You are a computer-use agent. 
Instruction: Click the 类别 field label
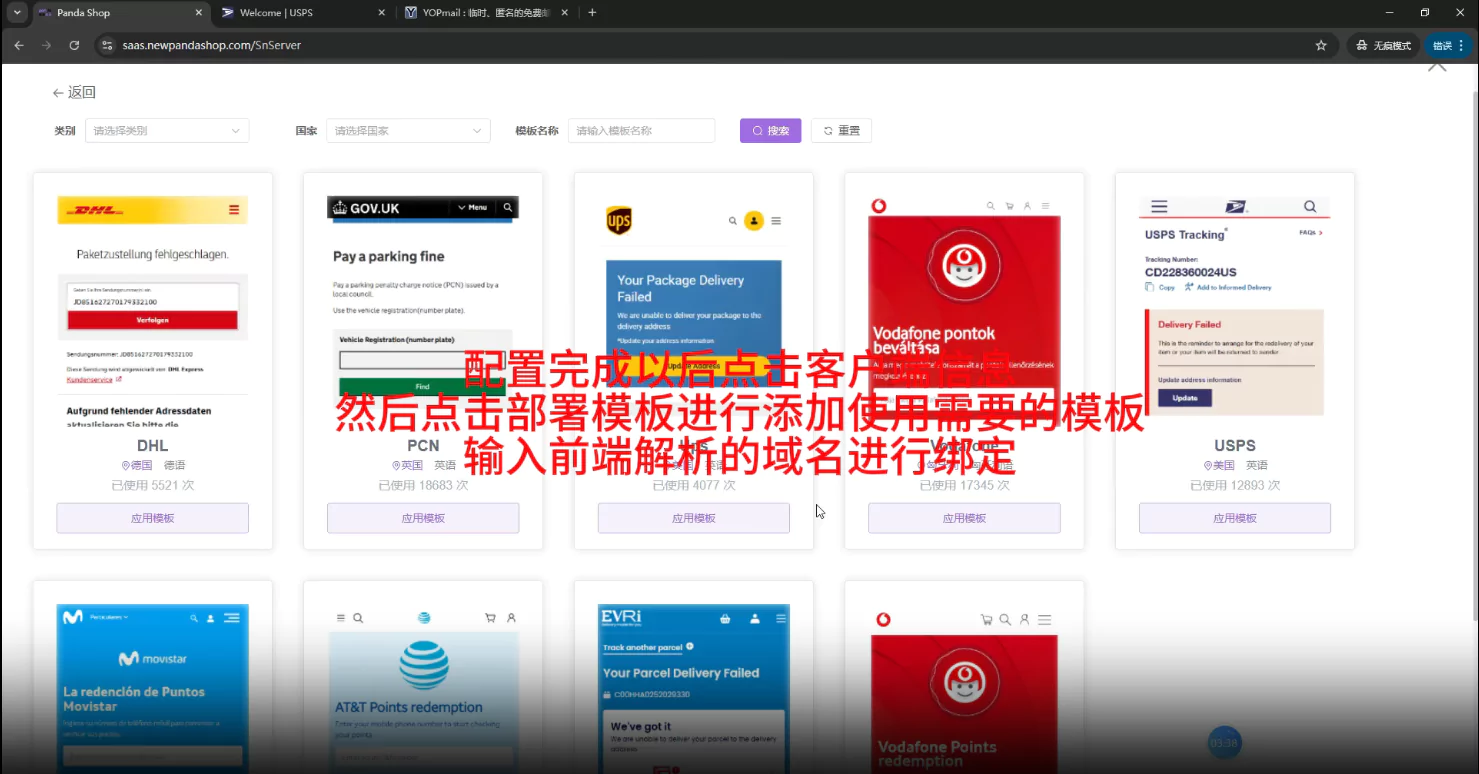pos(64,131)
